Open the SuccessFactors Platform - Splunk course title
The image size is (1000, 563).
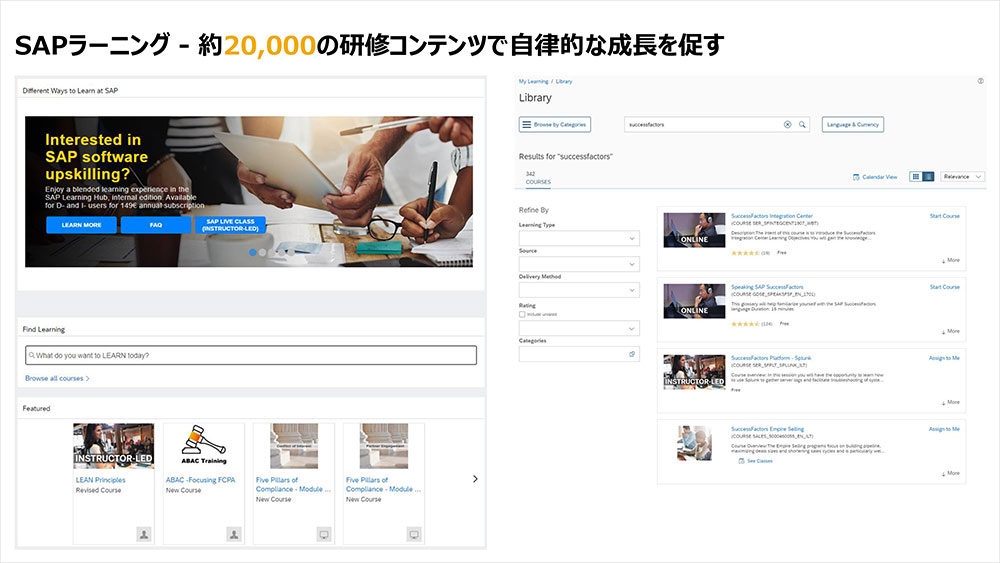point(771,358)
